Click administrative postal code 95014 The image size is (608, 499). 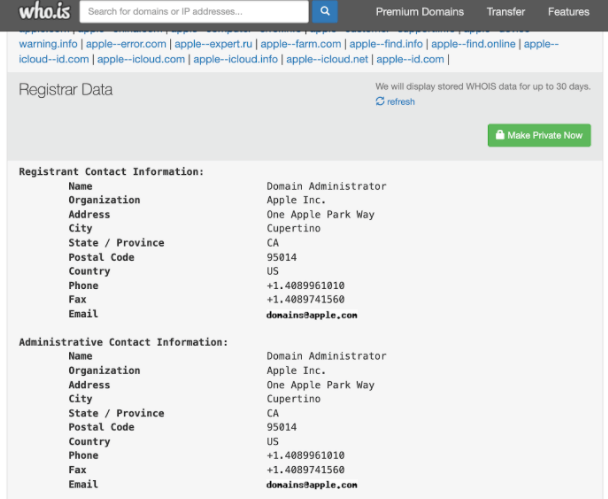click(x=282, y=427)
